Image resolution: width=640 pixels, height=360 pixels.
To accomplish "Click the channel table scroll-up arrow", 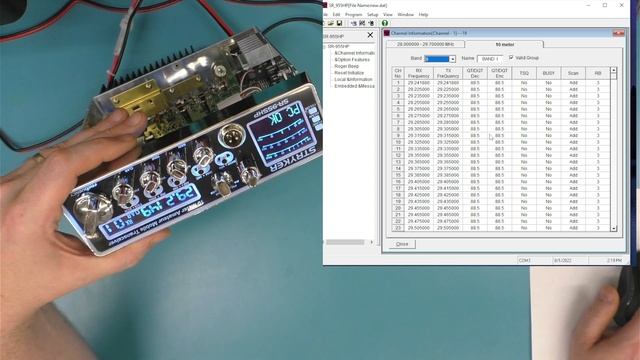I will click(613, 71).
